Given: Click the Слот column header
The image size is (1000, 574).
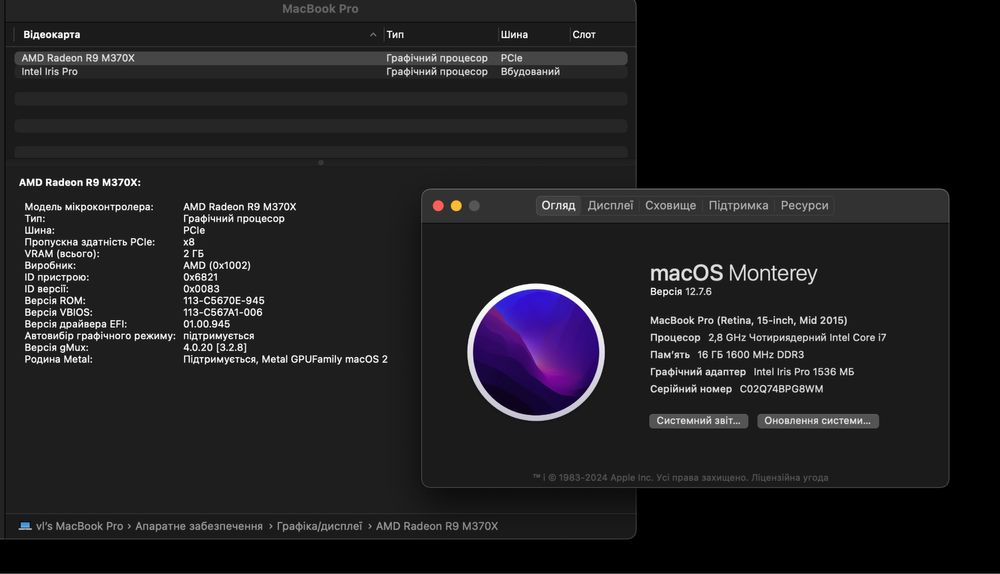Looking at the screenshot, I should (584, 34).
